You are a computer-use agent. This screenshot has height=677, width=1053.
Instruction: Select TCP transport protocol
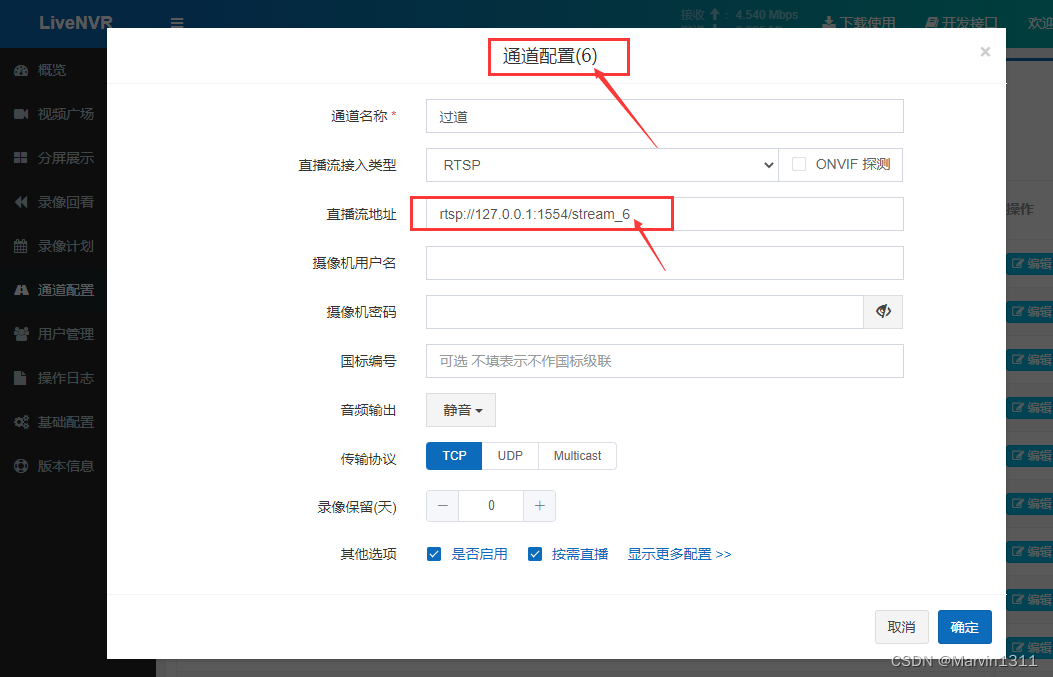click(x=454, y=456)
